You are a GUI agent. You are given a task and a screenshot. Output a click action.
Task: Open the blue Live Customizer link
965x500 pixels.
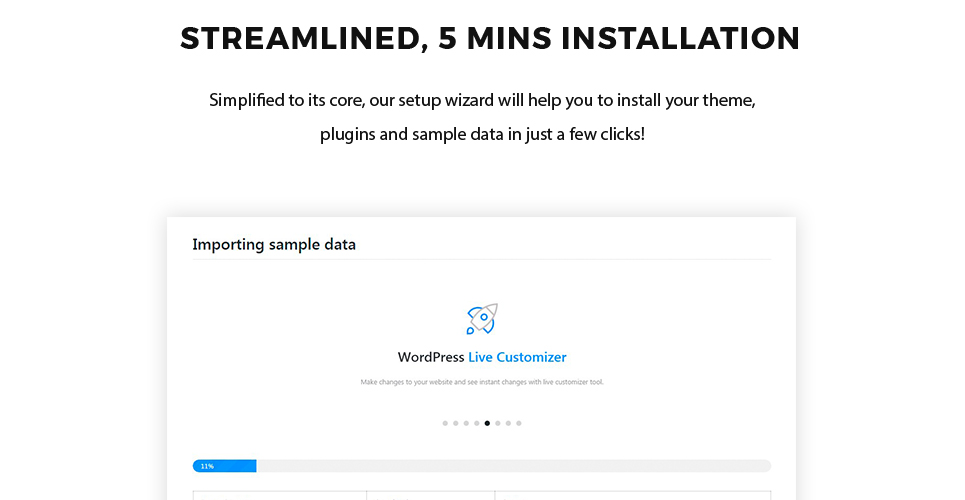pos(517,357)
